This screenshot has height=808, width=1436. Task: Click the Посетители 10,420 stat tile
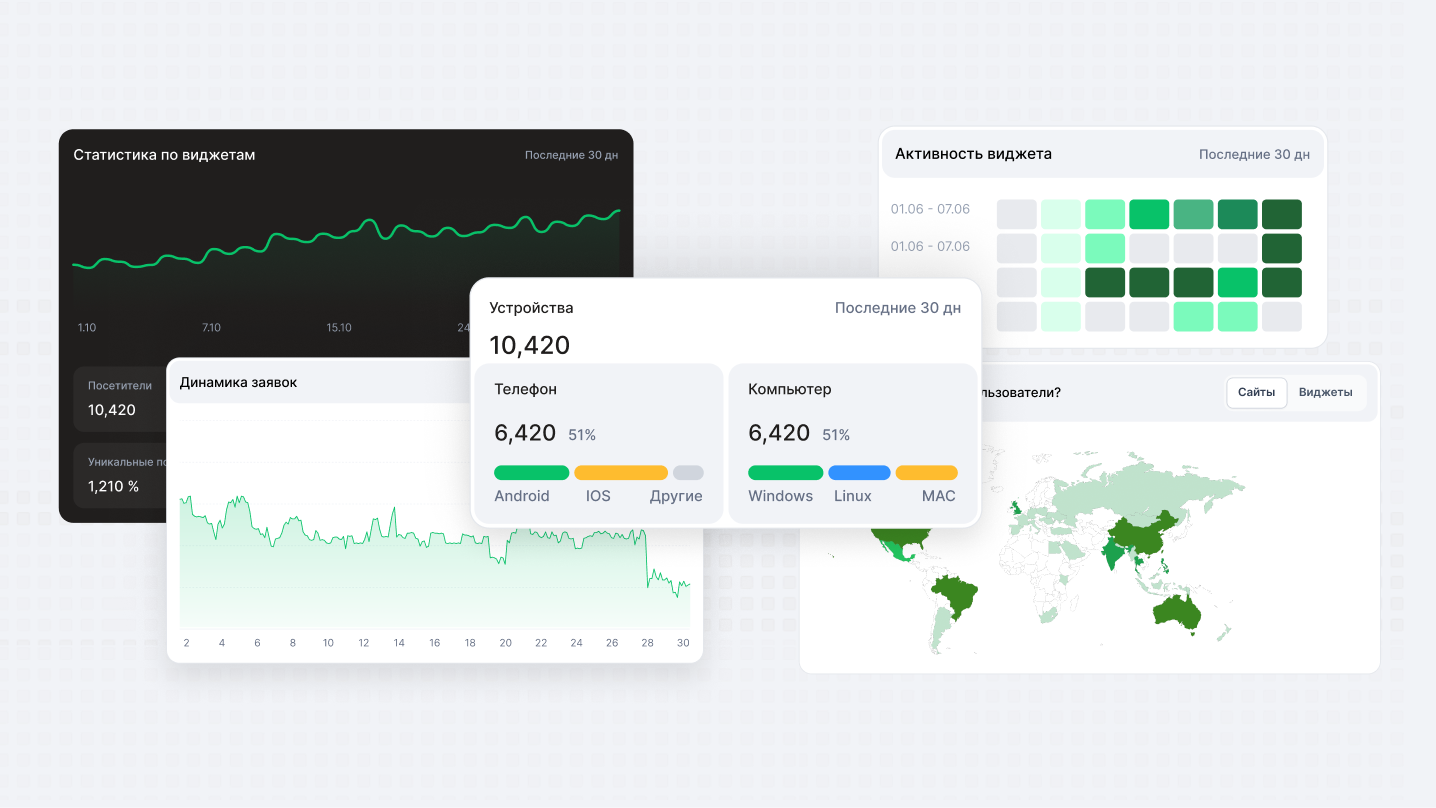[120, 399]
